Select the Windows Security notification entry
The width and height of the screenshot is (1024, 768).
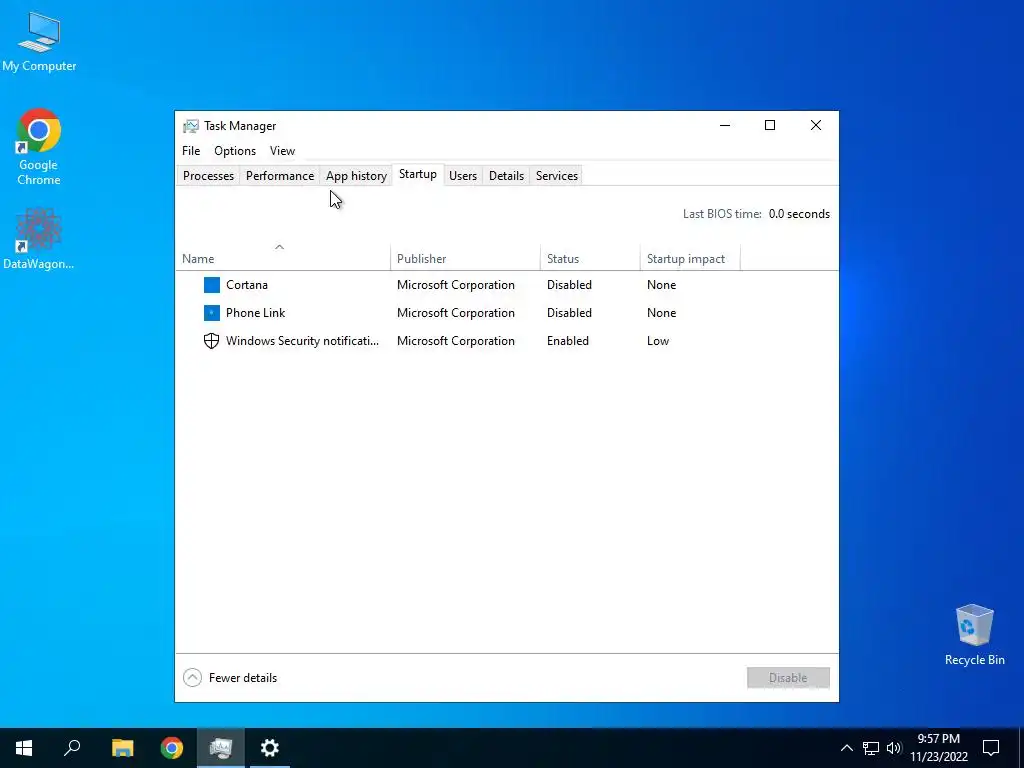click(x=302, y=341)
